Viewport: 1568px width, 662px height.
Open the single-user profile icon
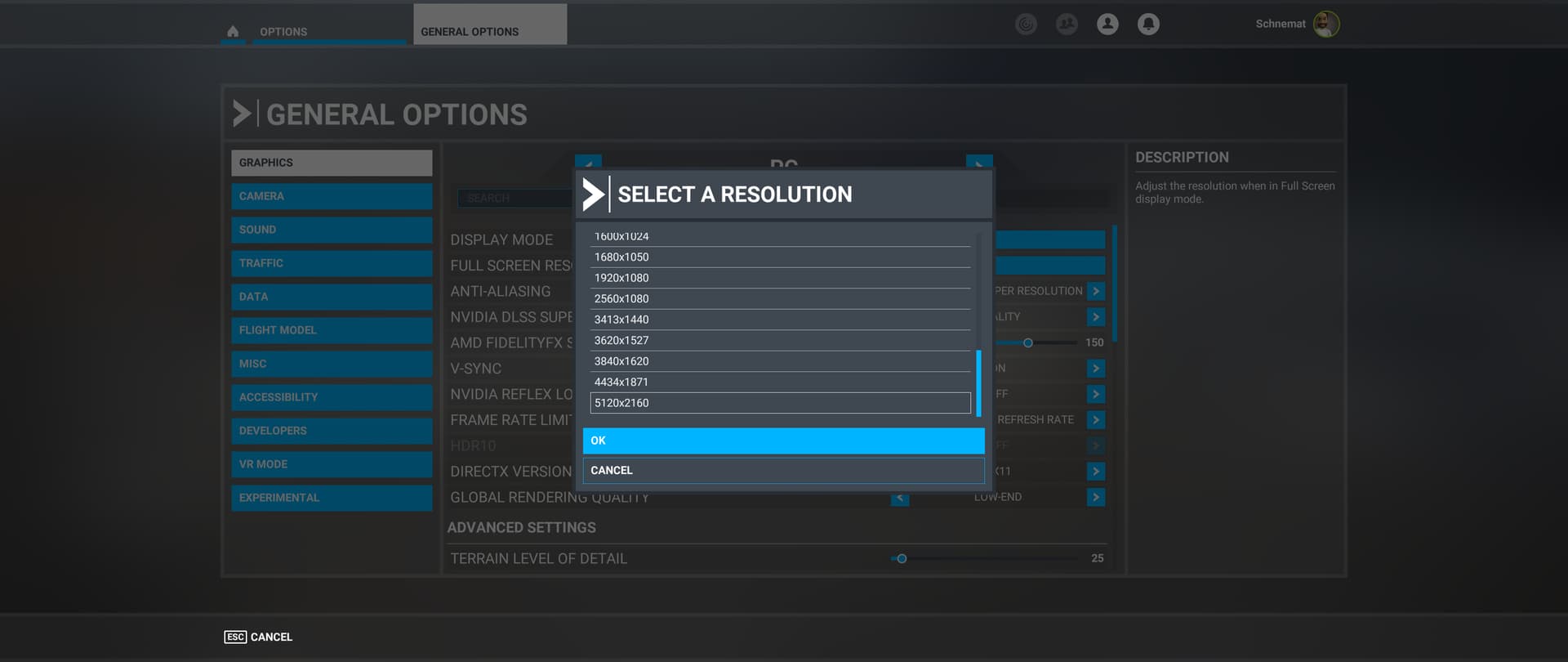[1107, 25]
